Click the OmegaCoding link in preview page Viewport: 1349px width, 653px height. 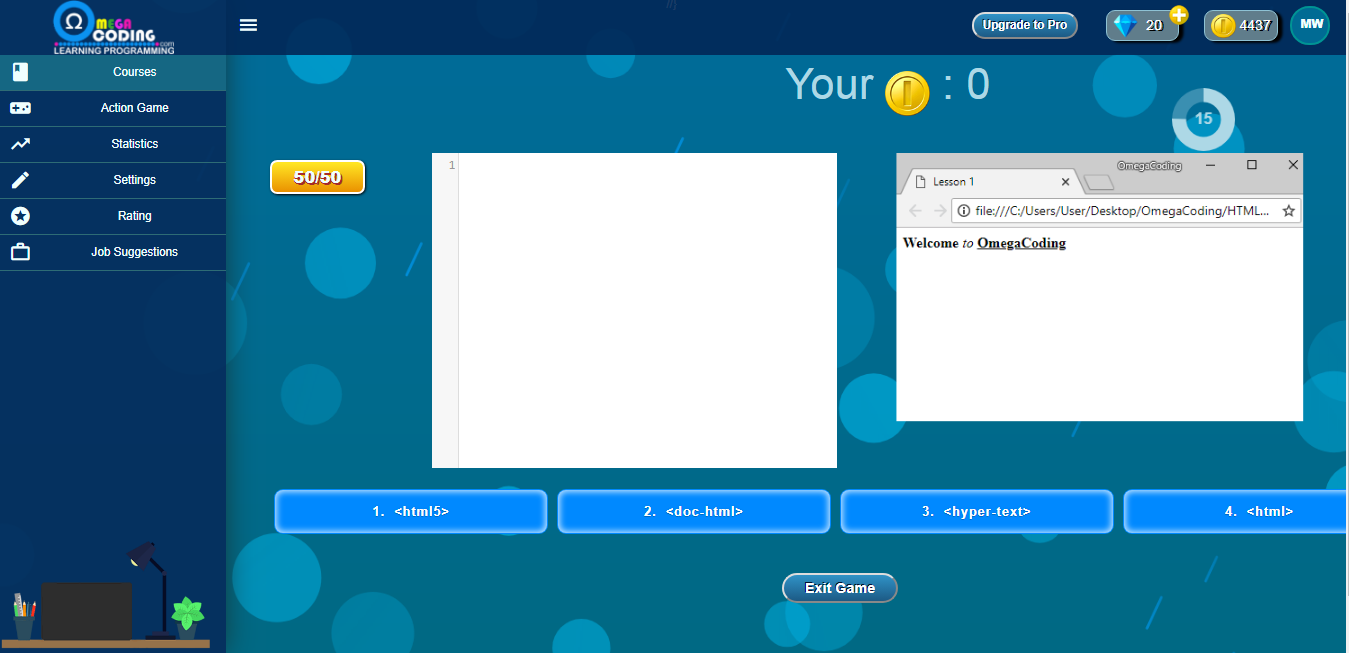point(1021,243)
